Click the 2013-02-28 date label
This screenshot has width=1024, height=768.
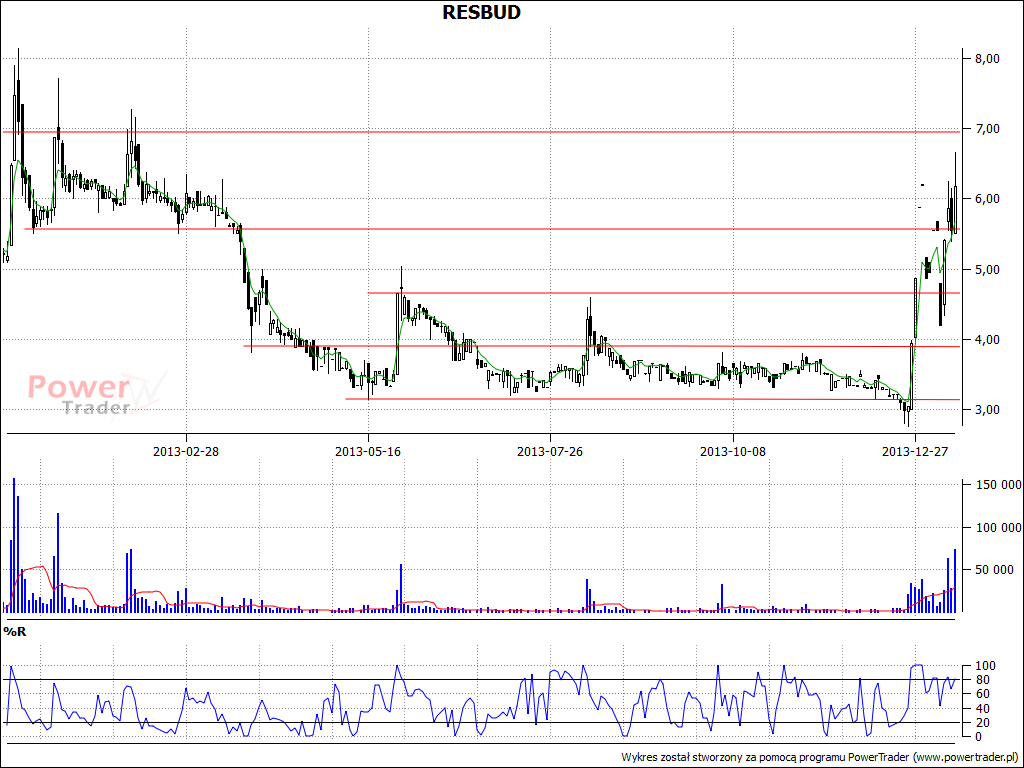(186, 452)
